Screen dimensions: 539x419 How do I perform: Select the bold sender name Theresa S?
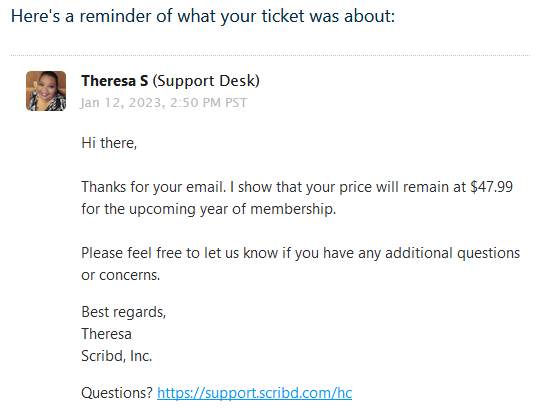[x=114, y=81]
